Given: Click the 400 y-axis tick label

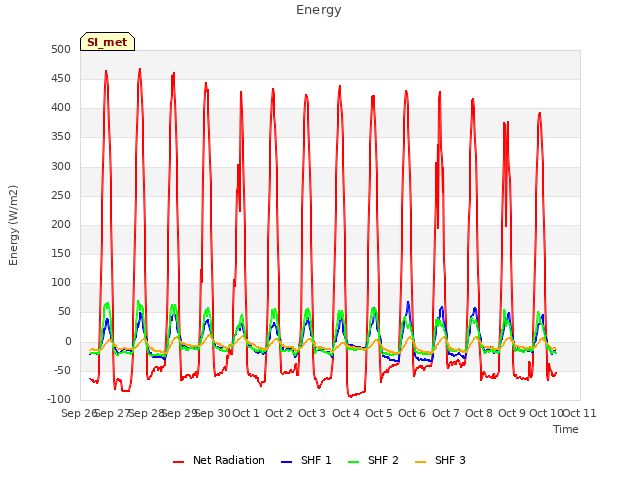Looking at the screenshot, I should [x=61, y=108].
